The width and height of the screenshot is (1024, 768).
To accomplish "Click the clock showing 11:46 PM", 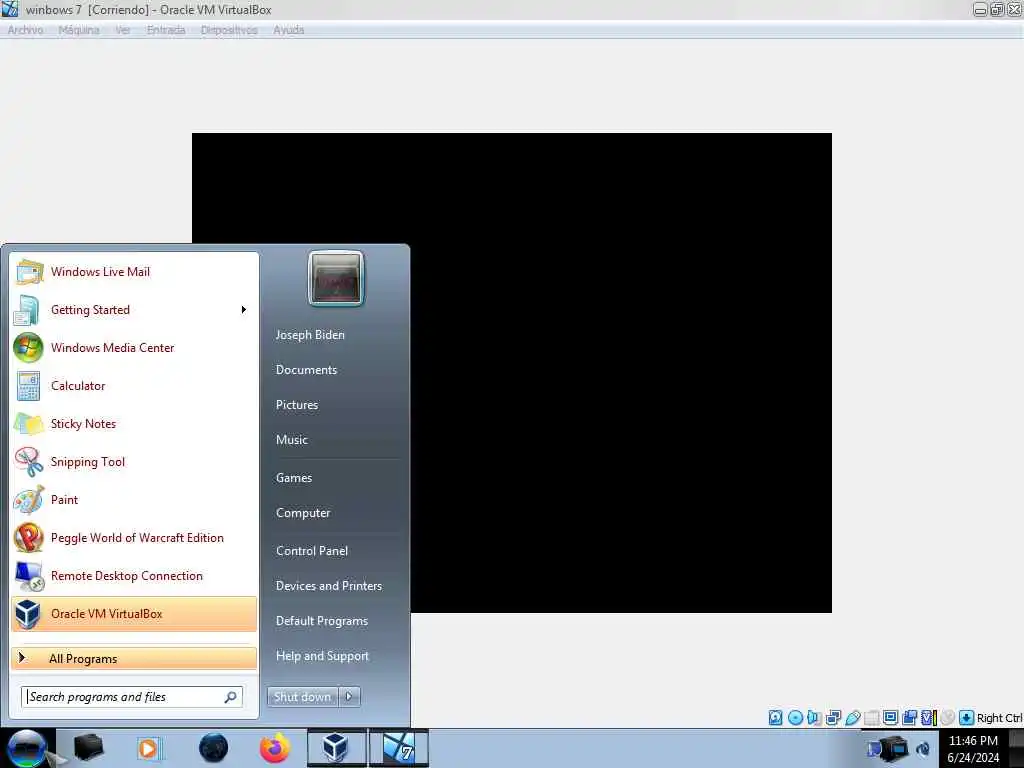I will pyautogui.click(x=973, y=741).
